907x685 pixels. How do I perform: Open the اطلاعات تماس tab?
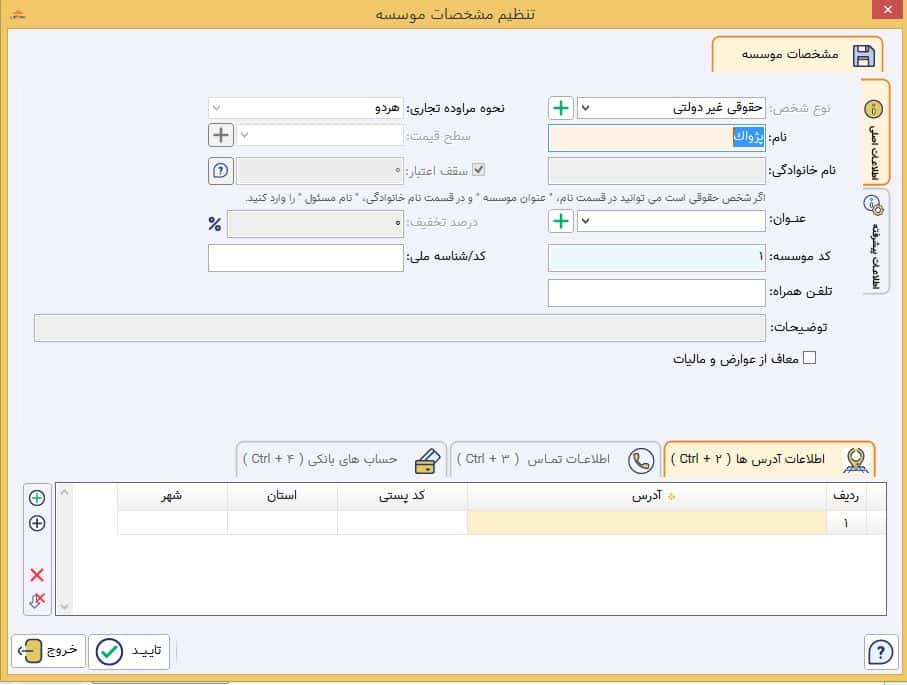point(555,460)
